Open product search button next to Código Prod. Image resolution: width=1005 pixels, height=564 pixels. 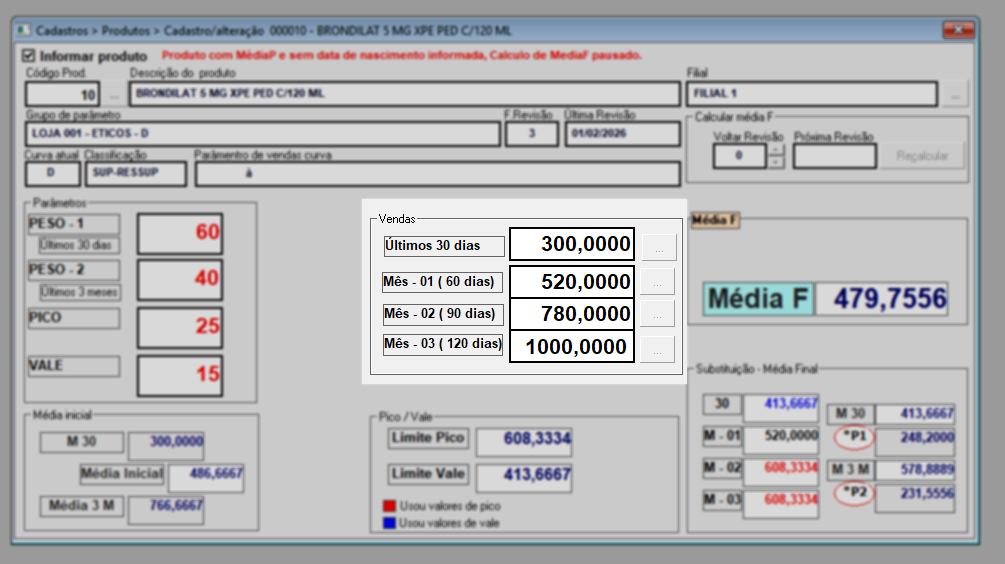click(x=115, y=95)
